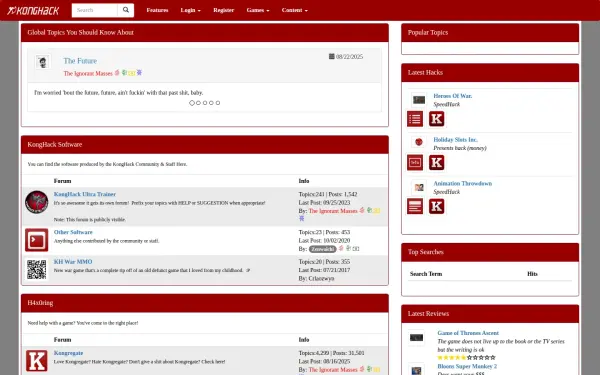Click K icon under Animation Throwdown
Screen dimensions: 600x375
click(x=437, y=207)
